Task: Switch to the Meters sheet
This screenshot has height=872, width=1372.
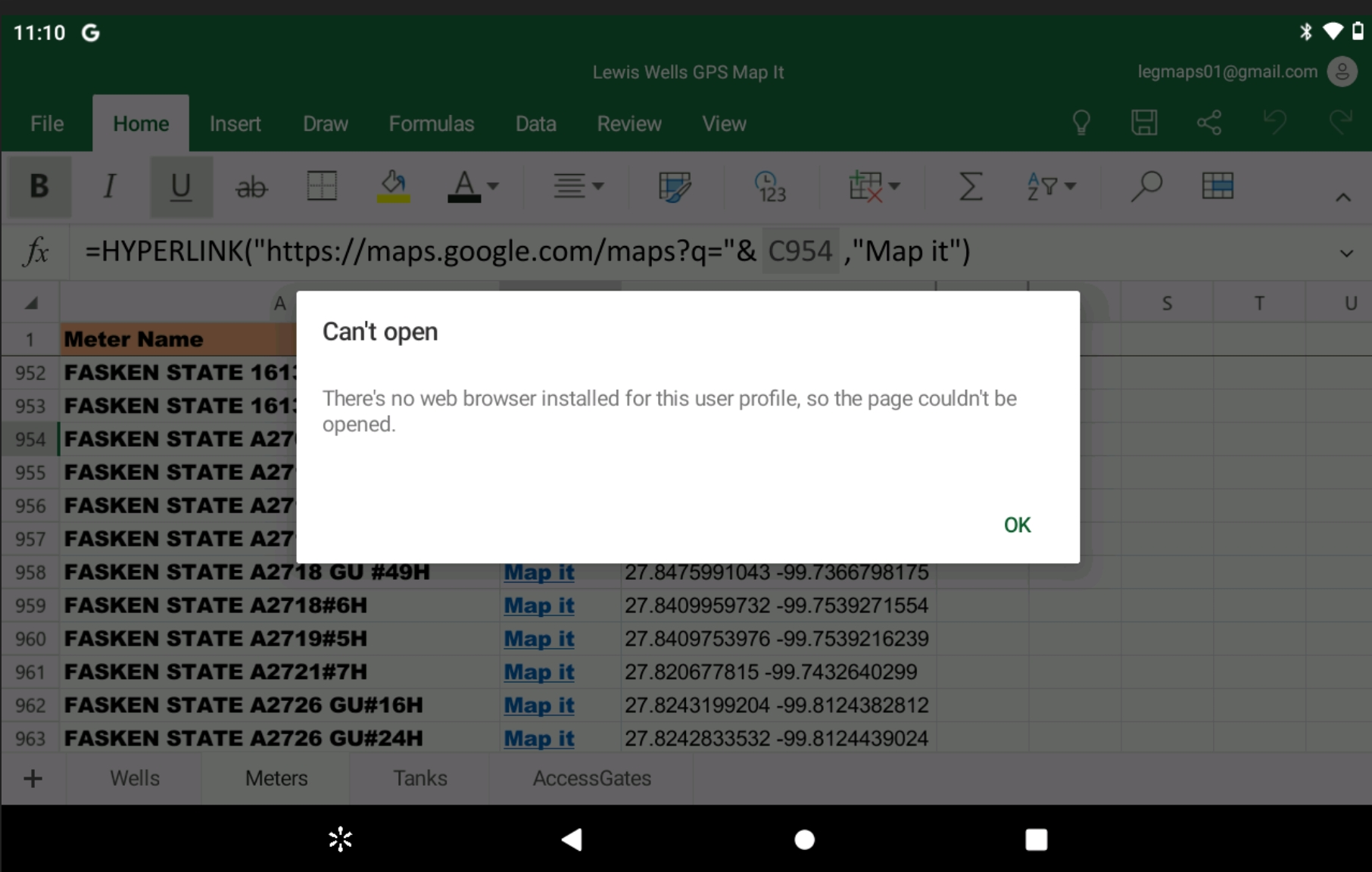Action: (x=276, y=778)
